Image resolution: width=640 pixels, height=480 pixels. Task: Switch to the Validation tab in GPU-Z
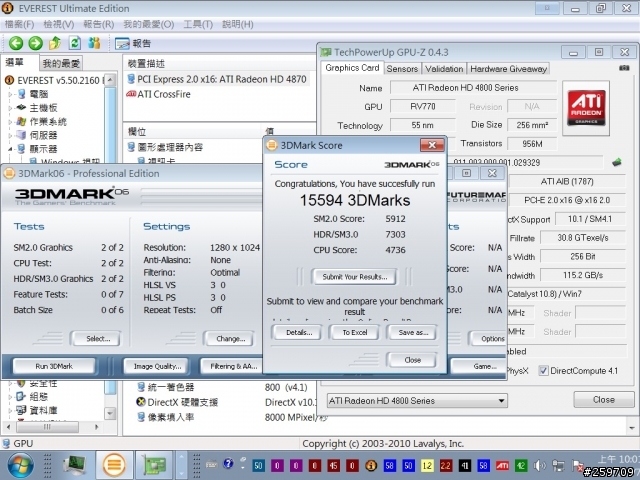444,69
